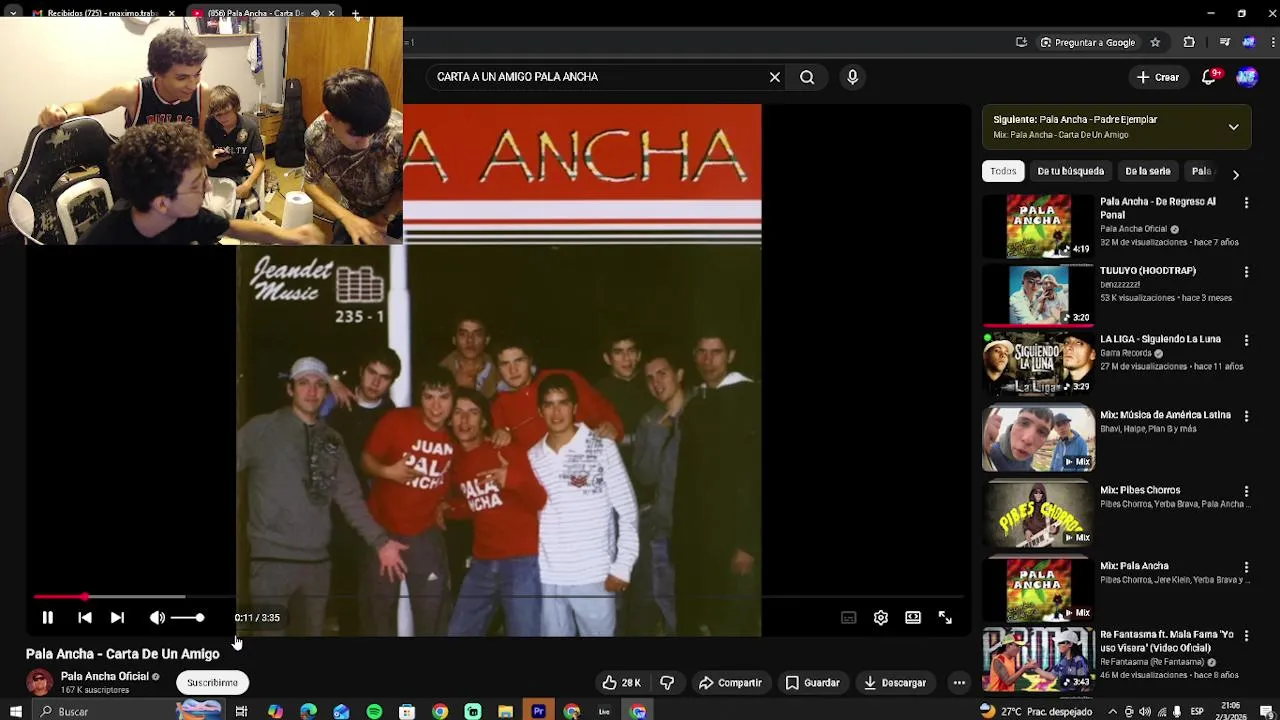Open Premiere Pro from the taskbar
This screenshot has height=720, width=1280.
coord(538,711)
